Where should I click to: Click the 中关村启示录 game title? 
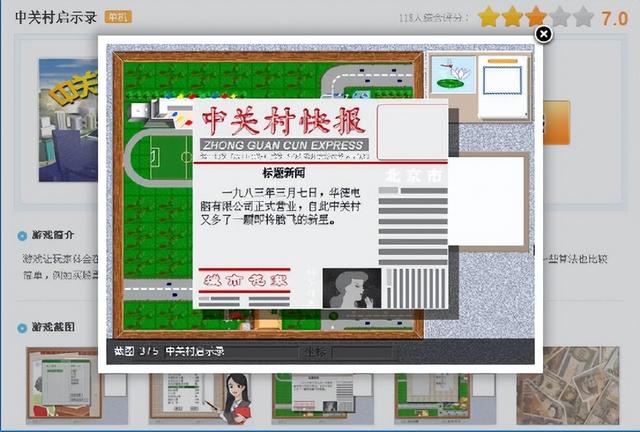pos(55,18)
